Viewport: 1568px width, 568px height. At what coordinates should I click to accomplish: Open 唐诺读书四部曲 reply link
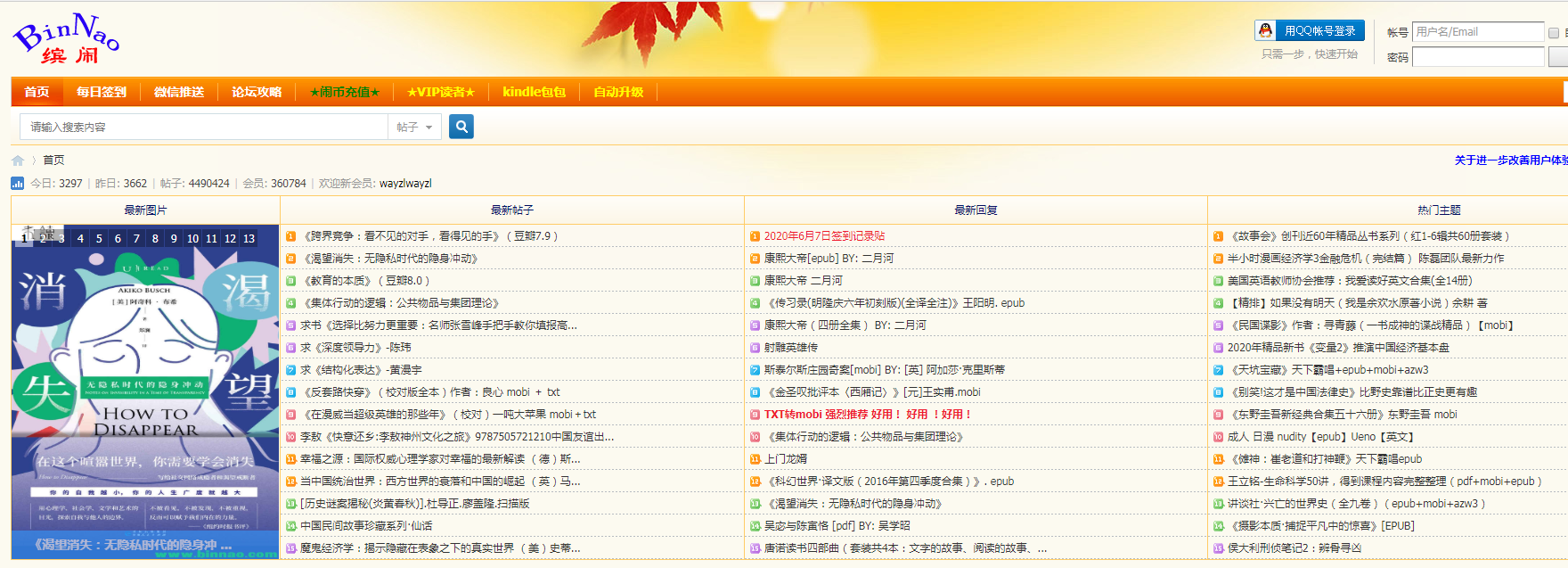click(x=905, y=548)
